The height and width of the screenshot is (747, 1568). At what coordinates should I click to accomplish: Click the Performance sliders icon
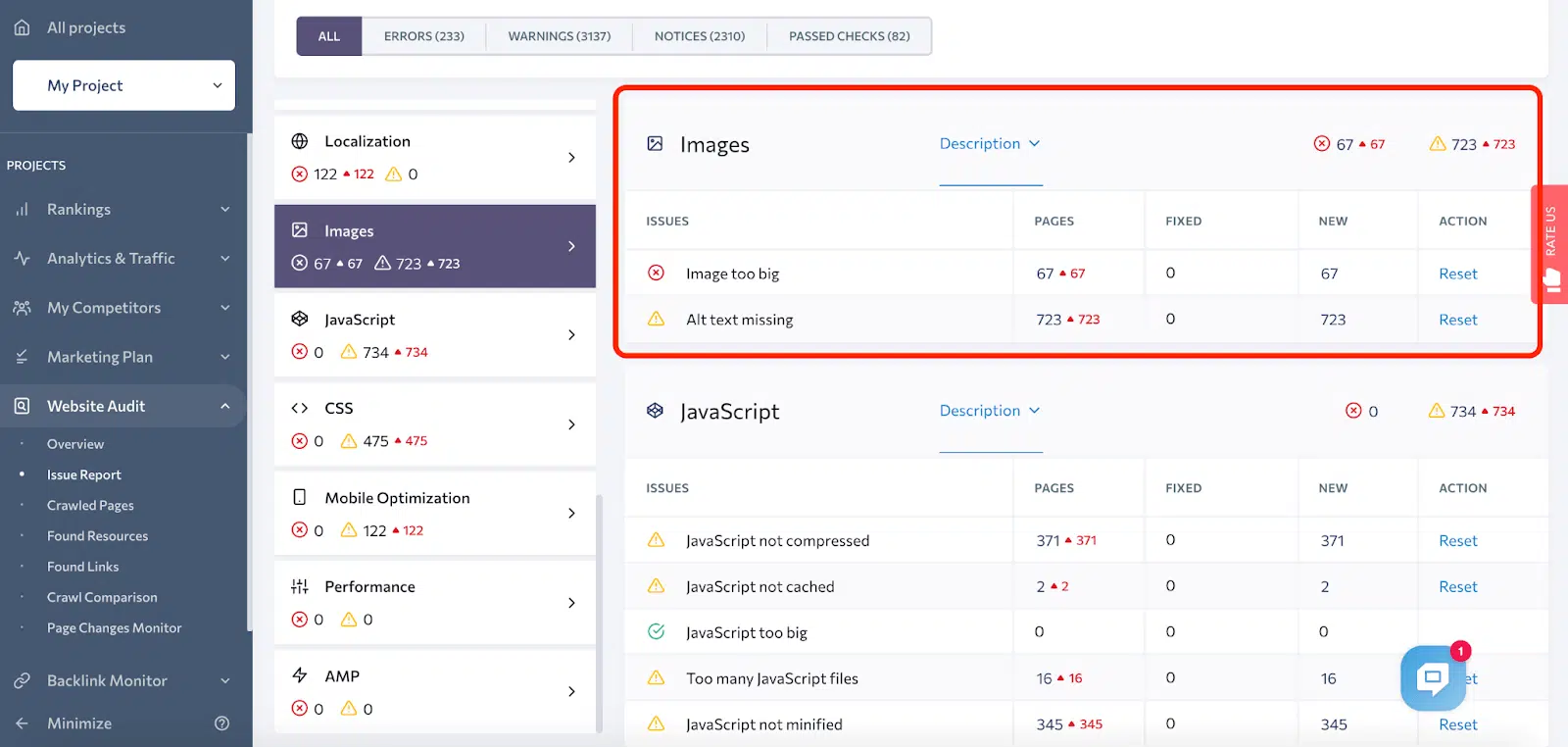pos(300,586)
